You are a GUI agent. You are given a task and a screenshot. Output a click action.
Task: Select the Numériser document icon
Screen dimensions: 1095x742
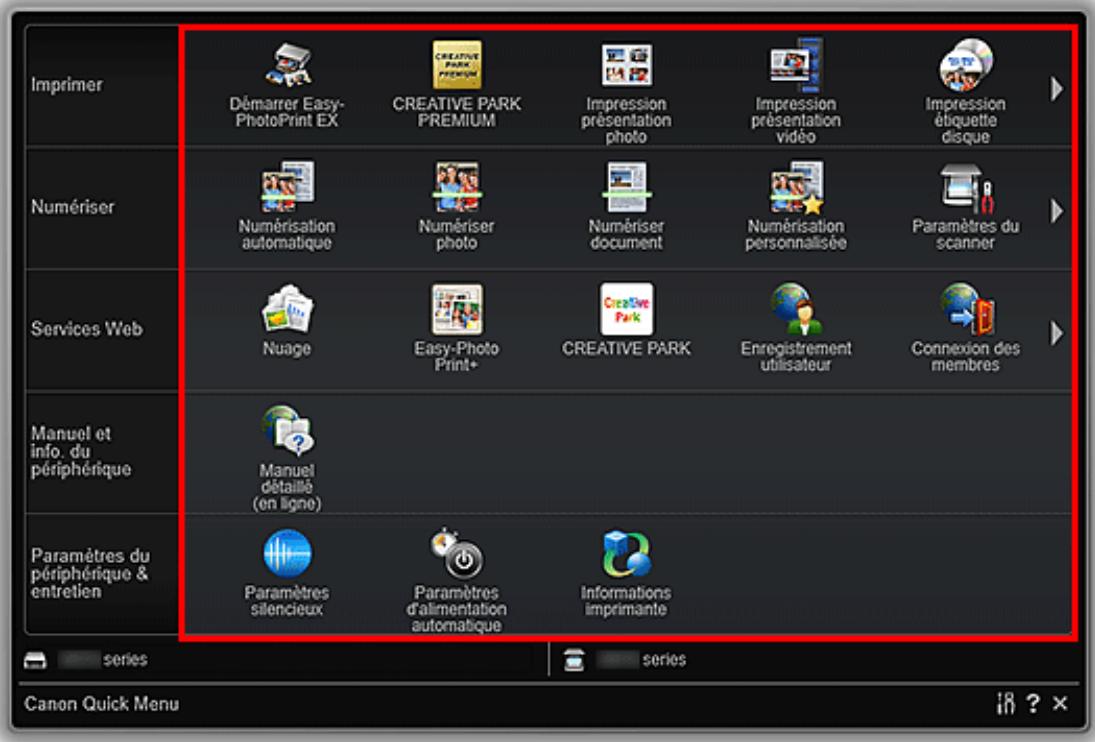[626, 186]
